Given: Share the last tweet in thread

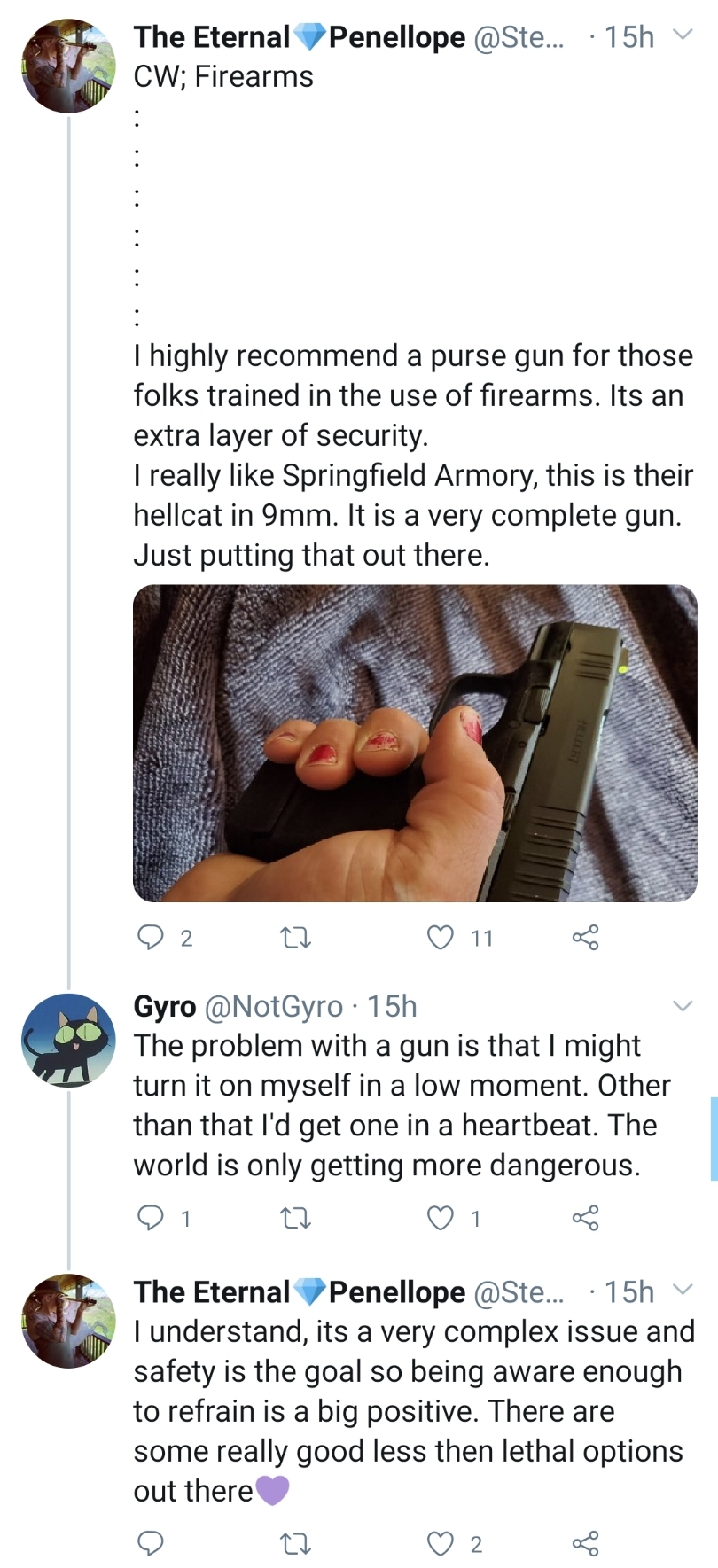Looking at the screenshot, I should point(586,1544).
